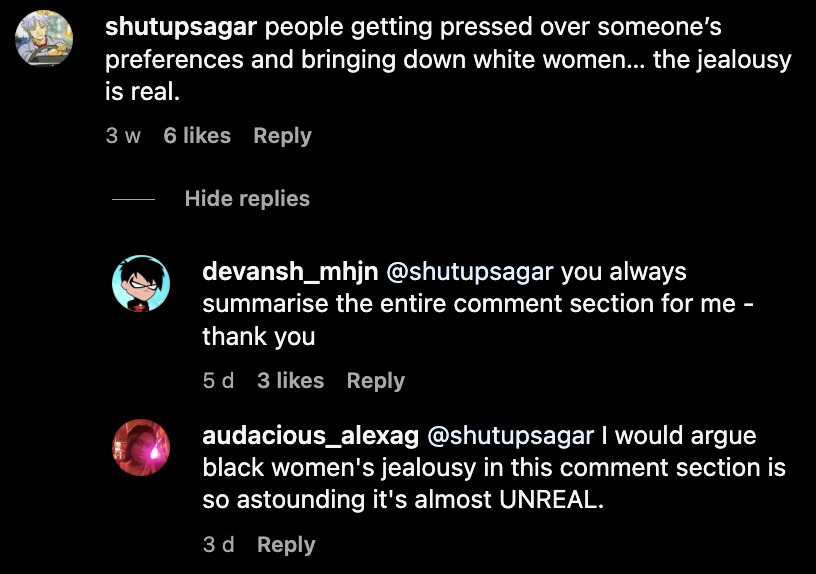This screenshot has width=816, height=574.
Task: Open shutupsagar's profile avatar
Action: pos(44,39)
